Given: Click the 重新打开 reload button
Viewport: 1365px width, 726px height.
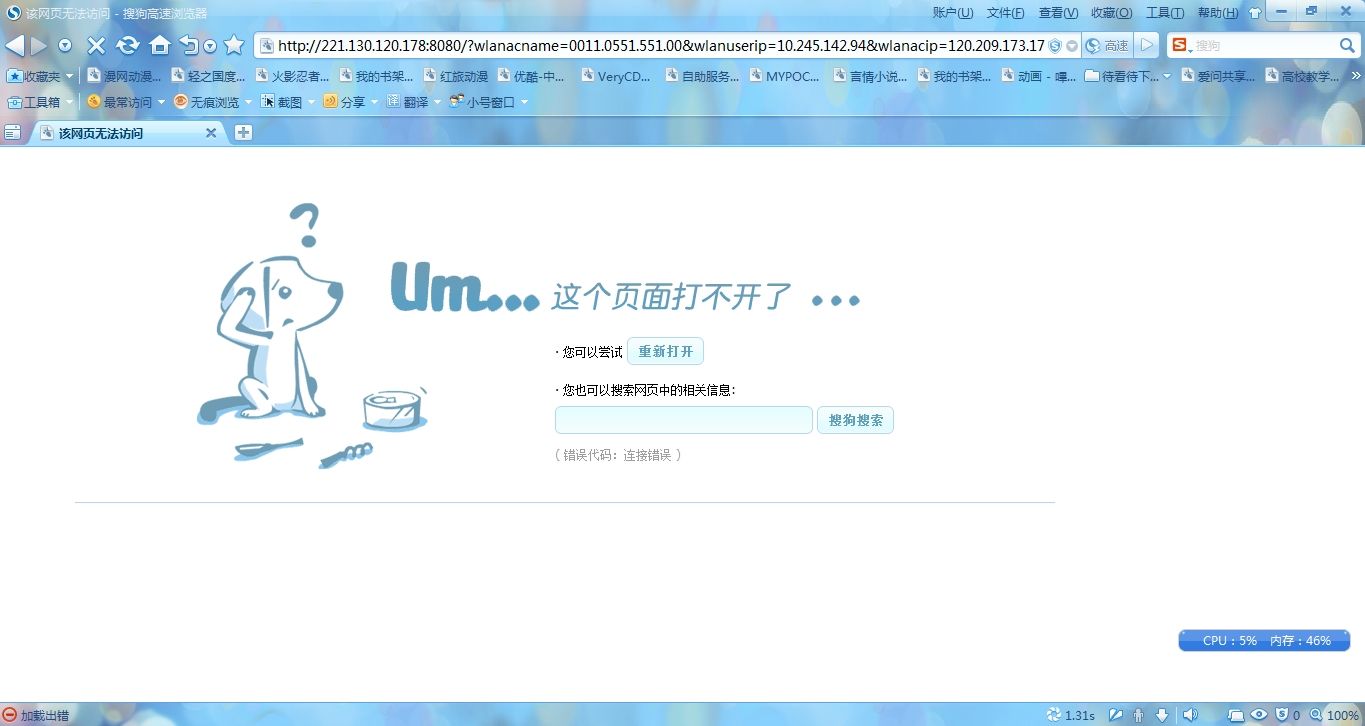Looking at the screenshot, I should point(665,352).
